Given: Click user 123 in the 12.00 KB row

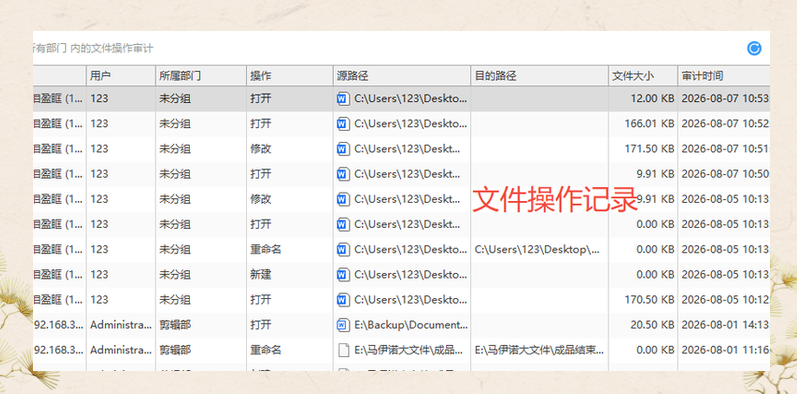Looking at the screenshot, I should (x=99, y=99).
